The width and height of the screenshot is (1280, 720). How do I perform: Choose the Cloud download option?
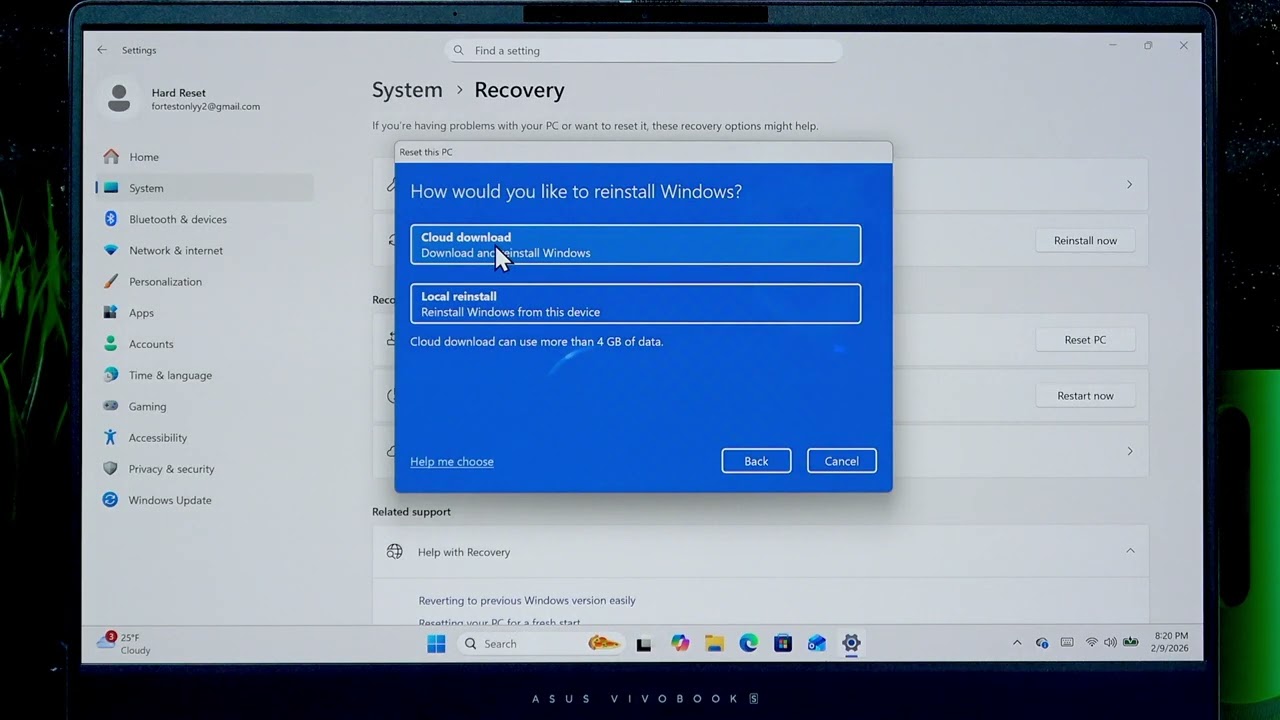coord(635,245)
